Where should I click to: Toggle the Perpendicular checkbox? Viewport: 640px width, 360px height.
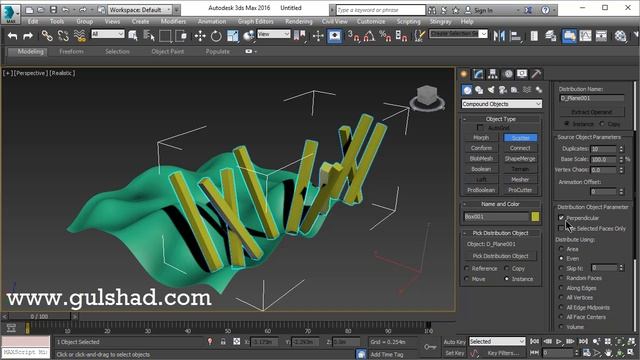[x=561, y=218]
